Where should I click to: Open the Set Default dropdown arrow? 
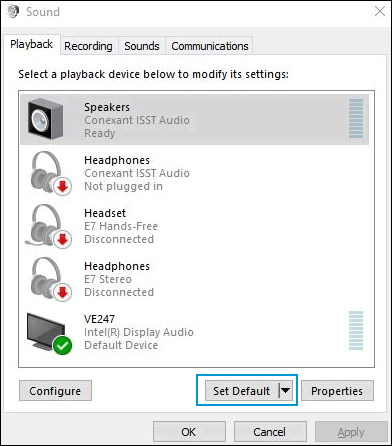pos(285,390)
